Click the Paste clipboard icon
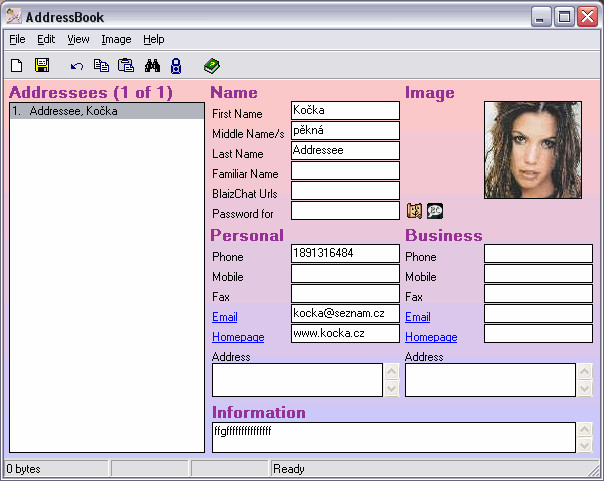The height and width of the screenshot is (481, 604). coord(126,65)
